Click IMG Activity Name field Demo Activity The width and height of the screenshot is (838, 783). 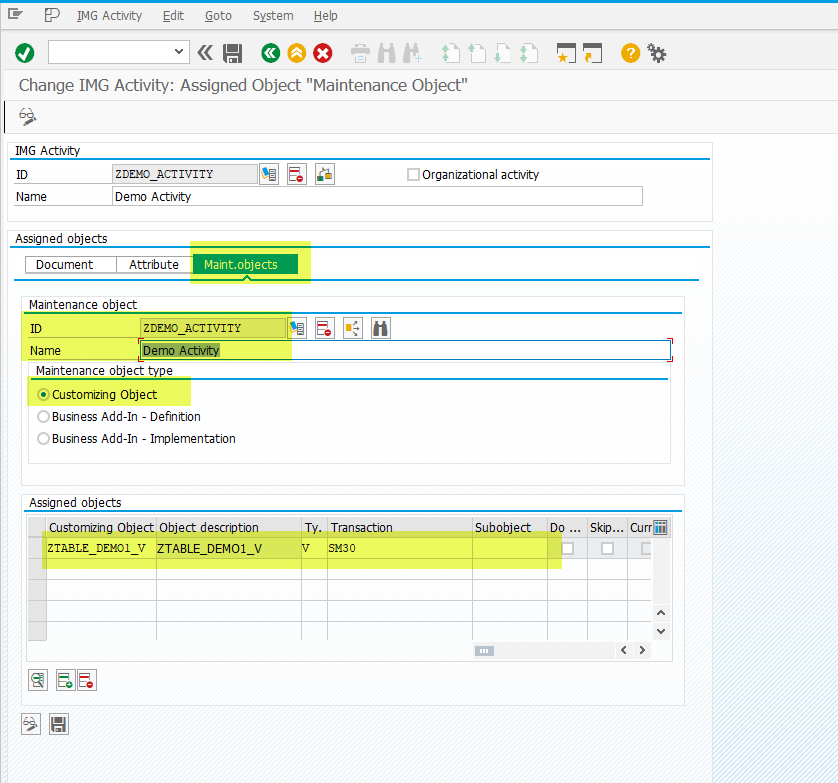(x=377, y=197)
